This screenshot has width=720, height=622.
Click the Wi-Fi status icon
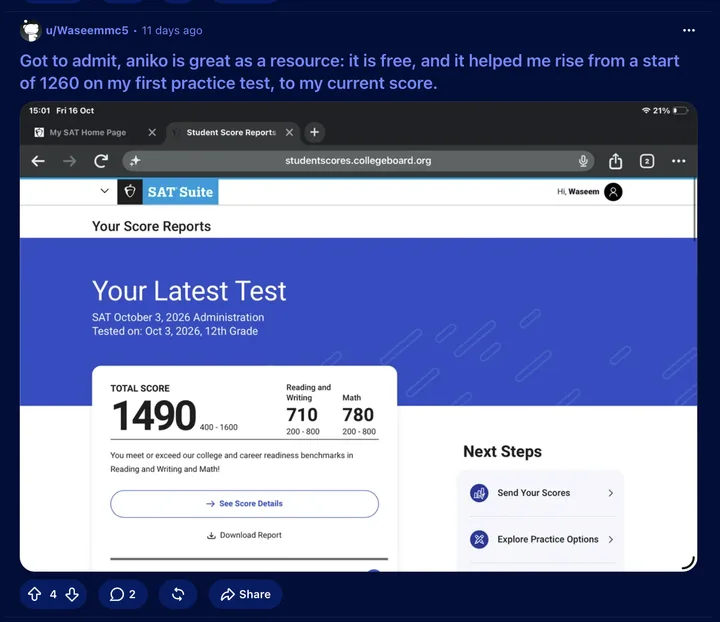tap(646, 111)
